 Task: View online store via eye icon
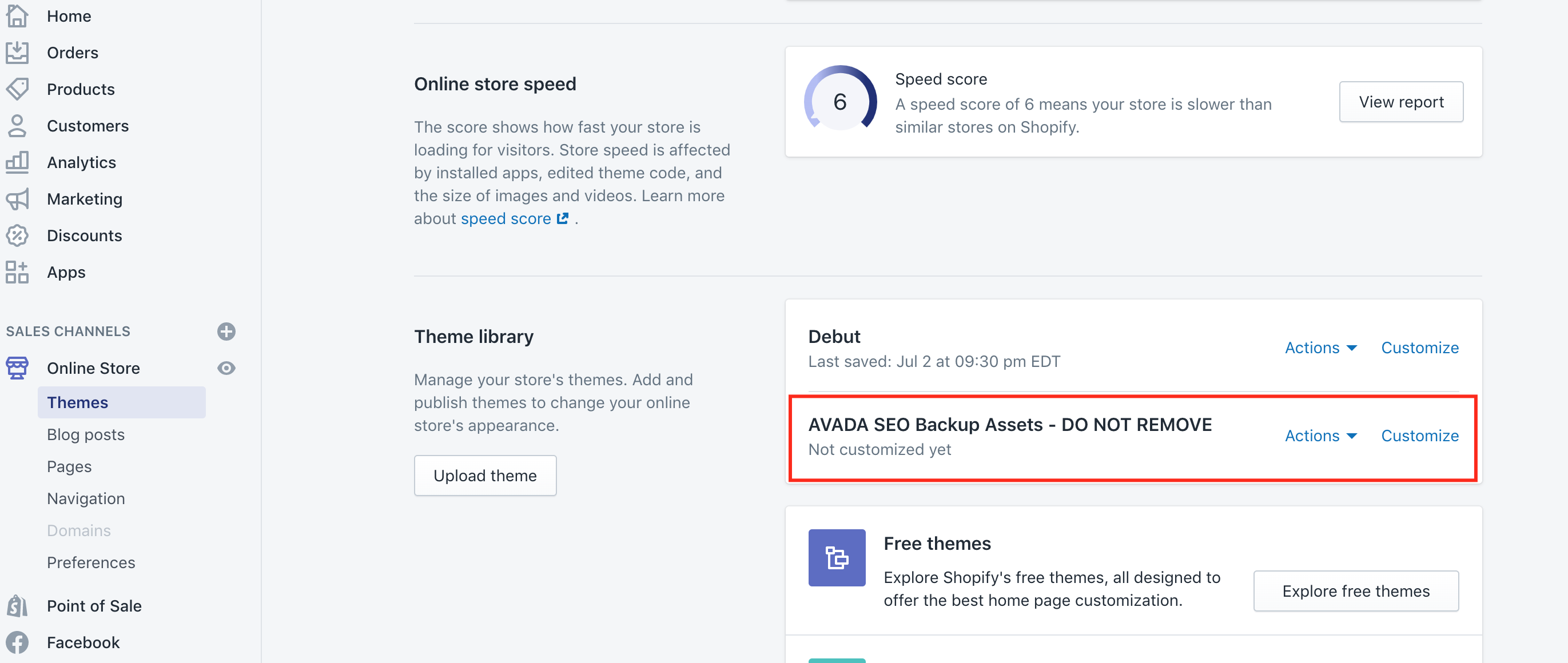coord(226,368)
